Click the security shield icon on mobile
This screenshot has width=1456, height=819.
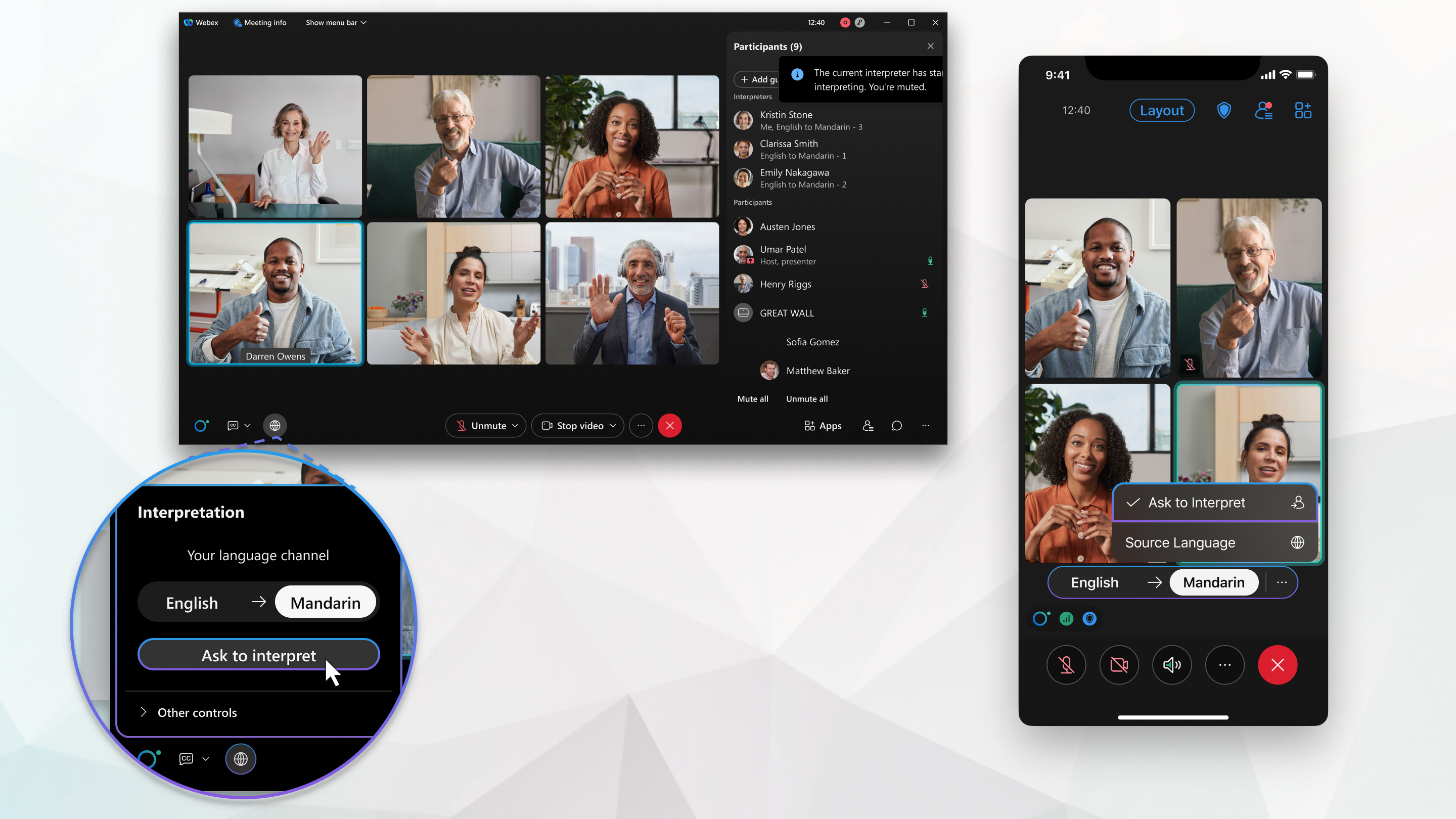(x=1223, y=110)
